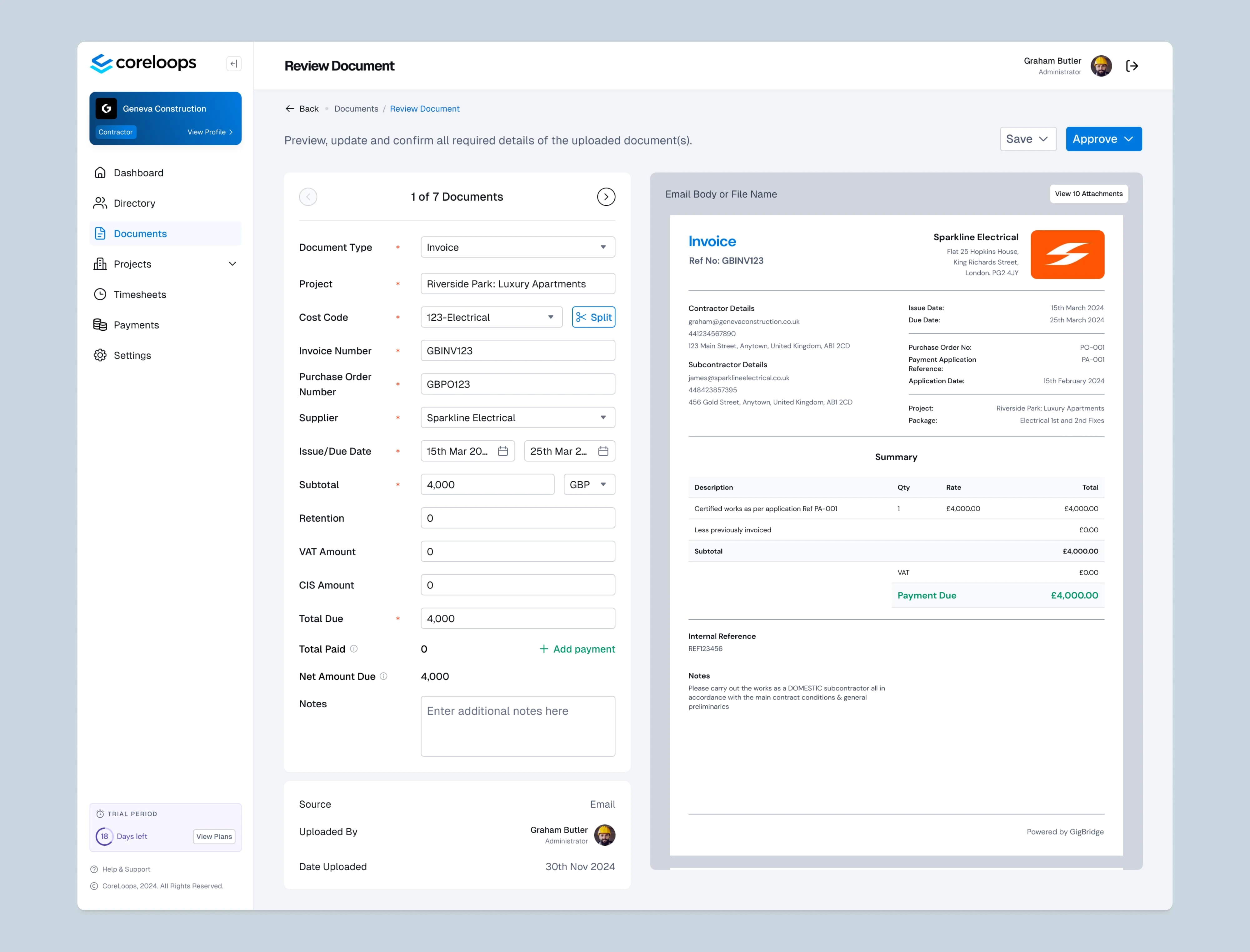The width and height of the screenshot is (1250, 952).
Task: Click the Add payment link
Action: [577, 649]
